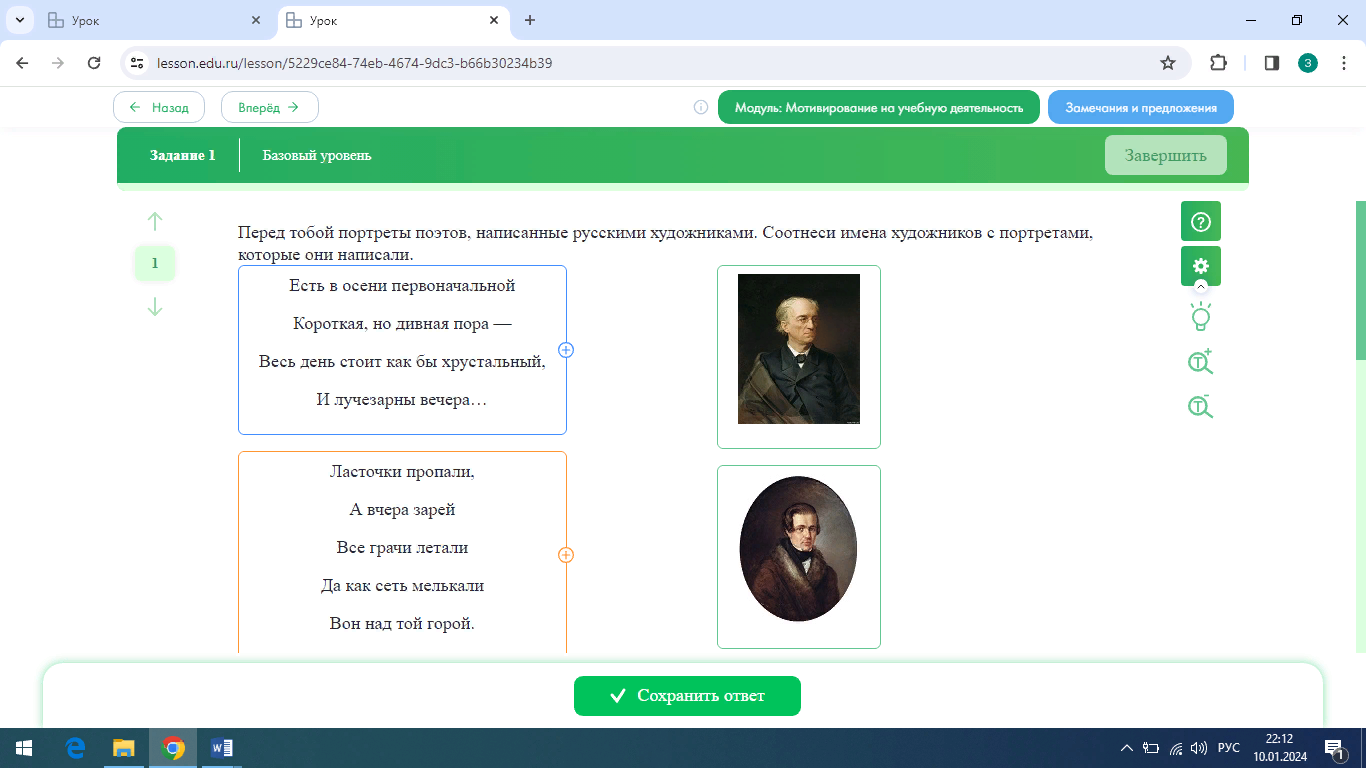Select task number 1 marker
This screenshot has width=1366, height=768.
pyautogui.click(x=155, y=264)
